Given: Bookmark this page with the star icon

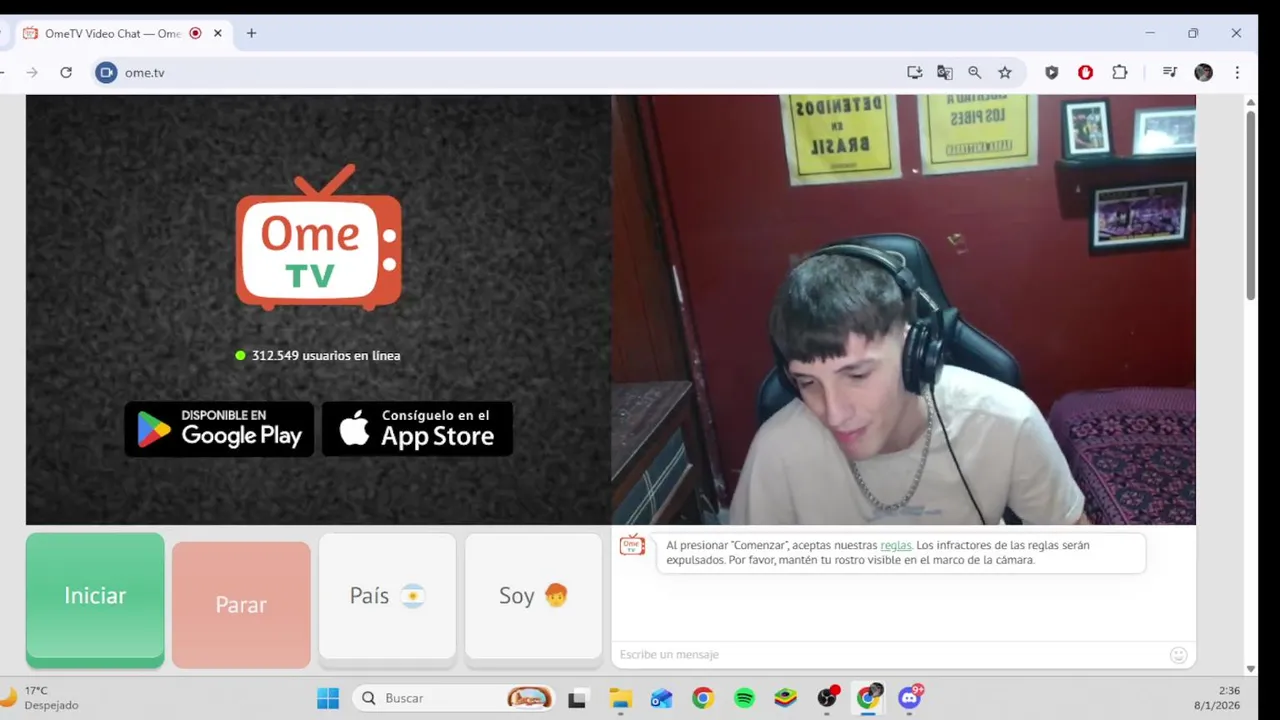Looking at the screenshot, I should [x=1005, y=73].
